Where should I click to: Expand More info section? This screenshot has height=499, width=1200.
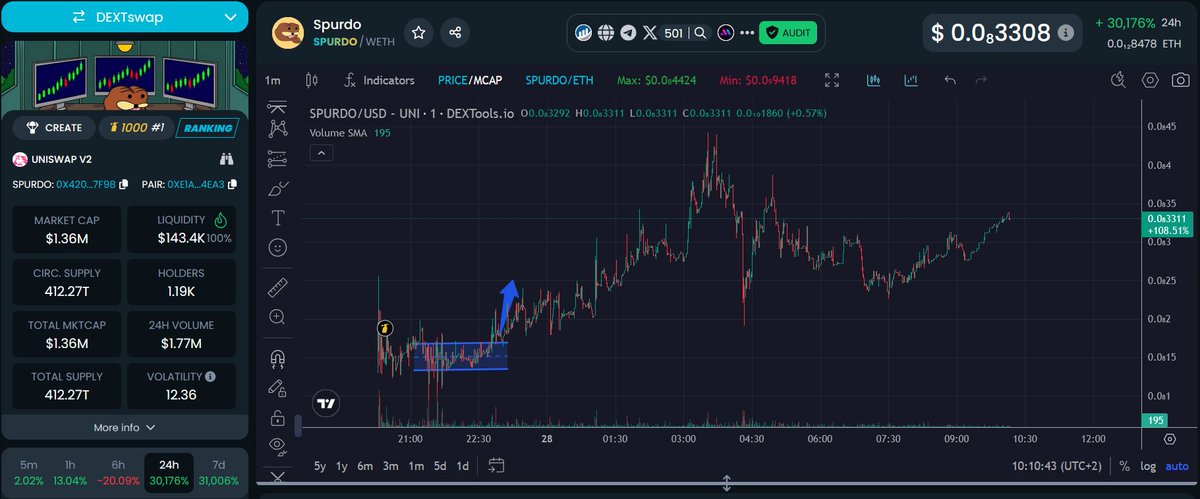tap(124, 428)
